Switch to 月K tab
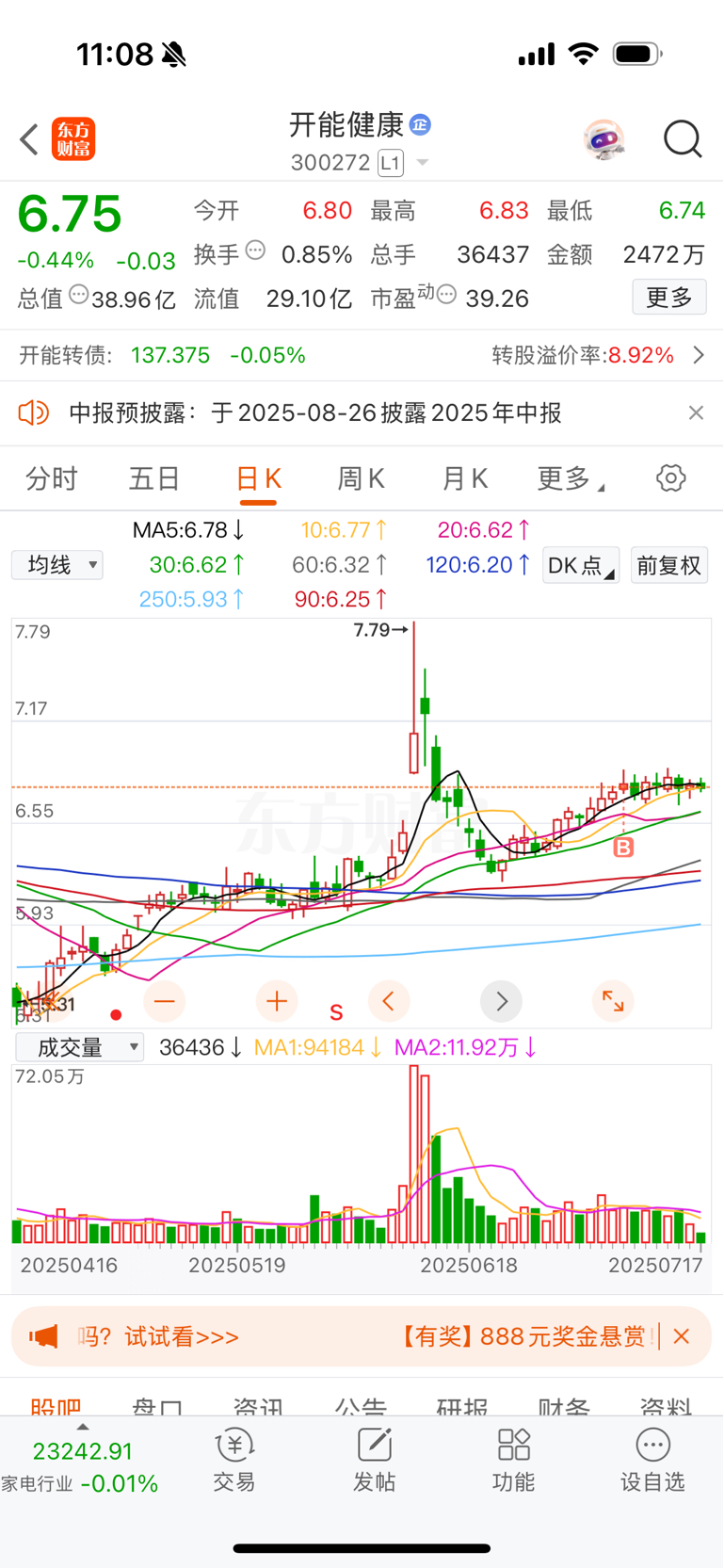724x1568 pixels. pyautogui.click(x=465, y=479)
